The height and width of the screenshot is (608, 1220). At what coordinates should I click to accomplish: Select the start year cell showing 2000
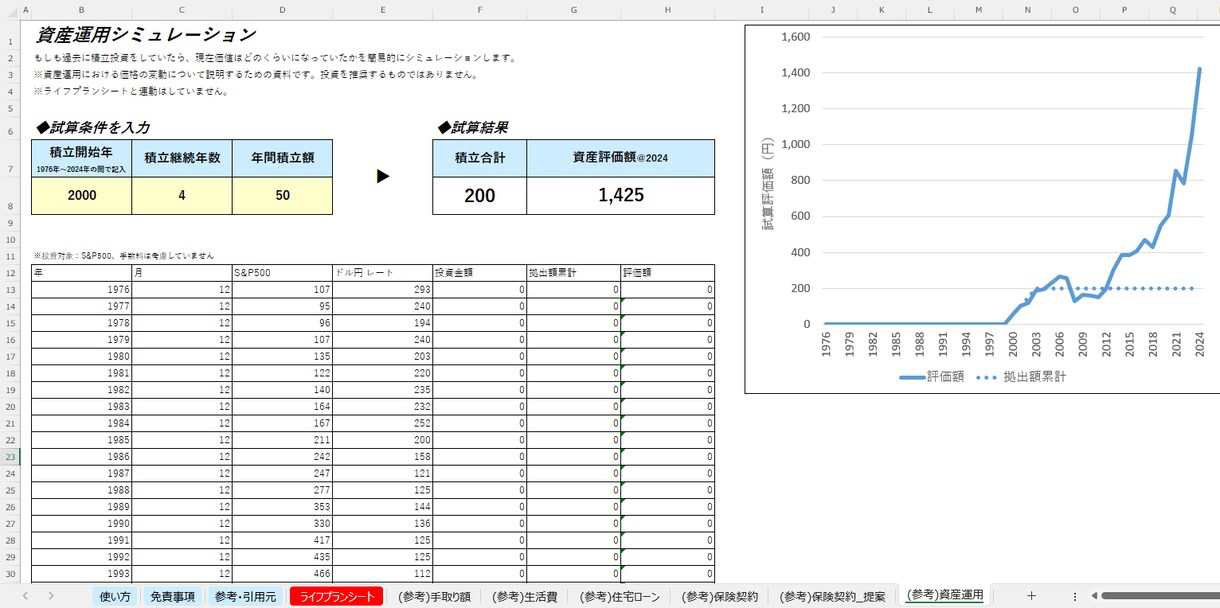coord(81,195)
